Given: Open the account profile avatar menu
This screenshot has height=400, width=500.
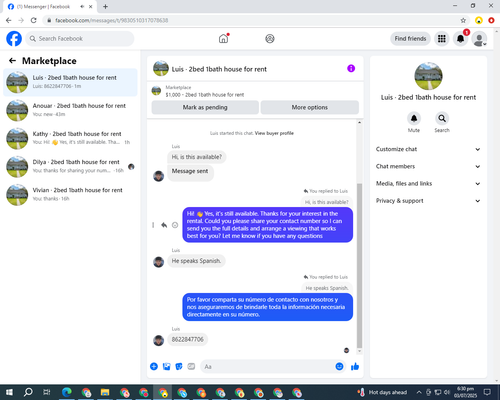Looking at the screenshot, I should pyautogui.click(x=479, y=39).
